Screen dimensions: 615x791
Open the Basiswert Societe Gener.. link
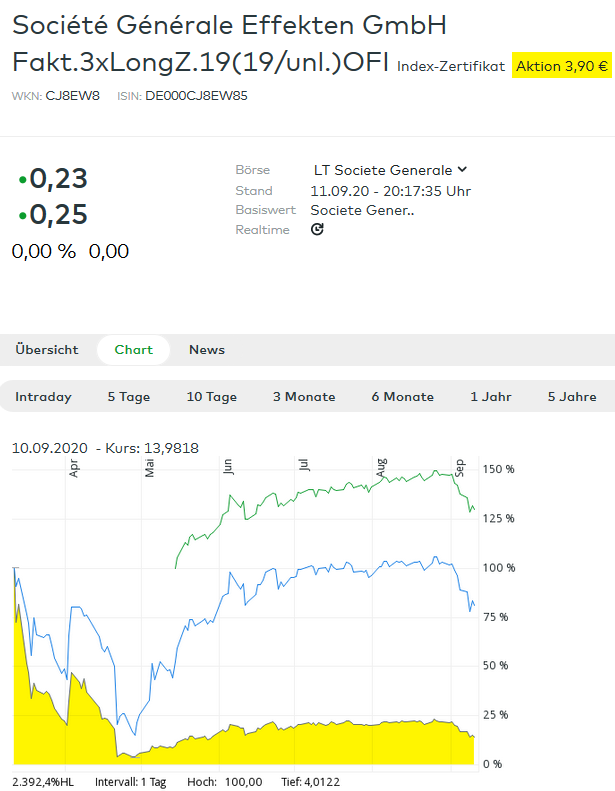[x=362, y=210]
